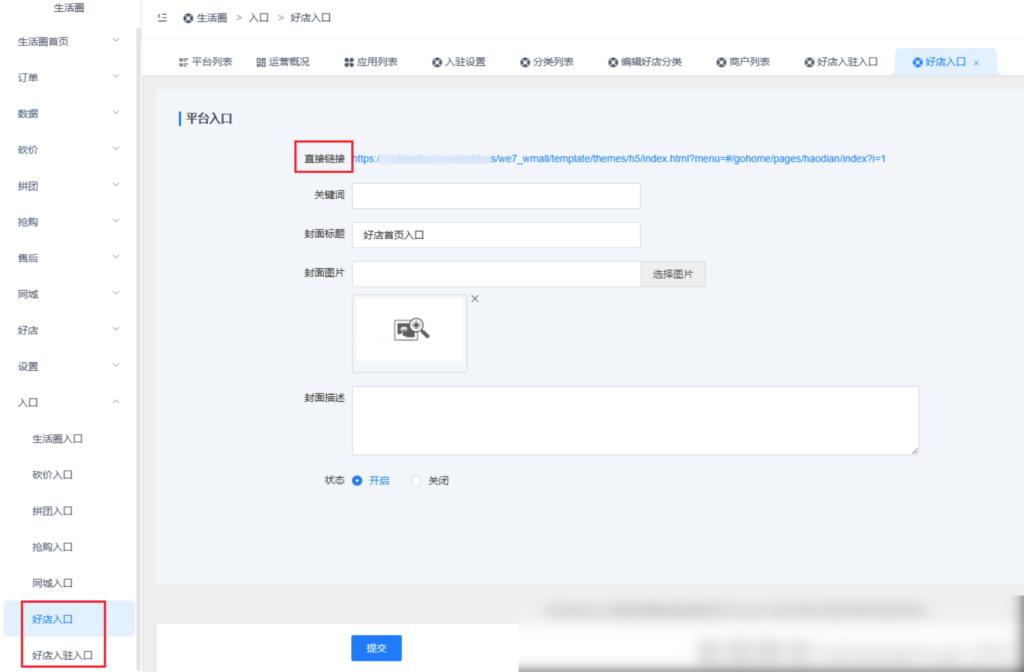1024x672 pixels.
Task: Collapse the 入口 sidebar section
Action: pos(65,402)
